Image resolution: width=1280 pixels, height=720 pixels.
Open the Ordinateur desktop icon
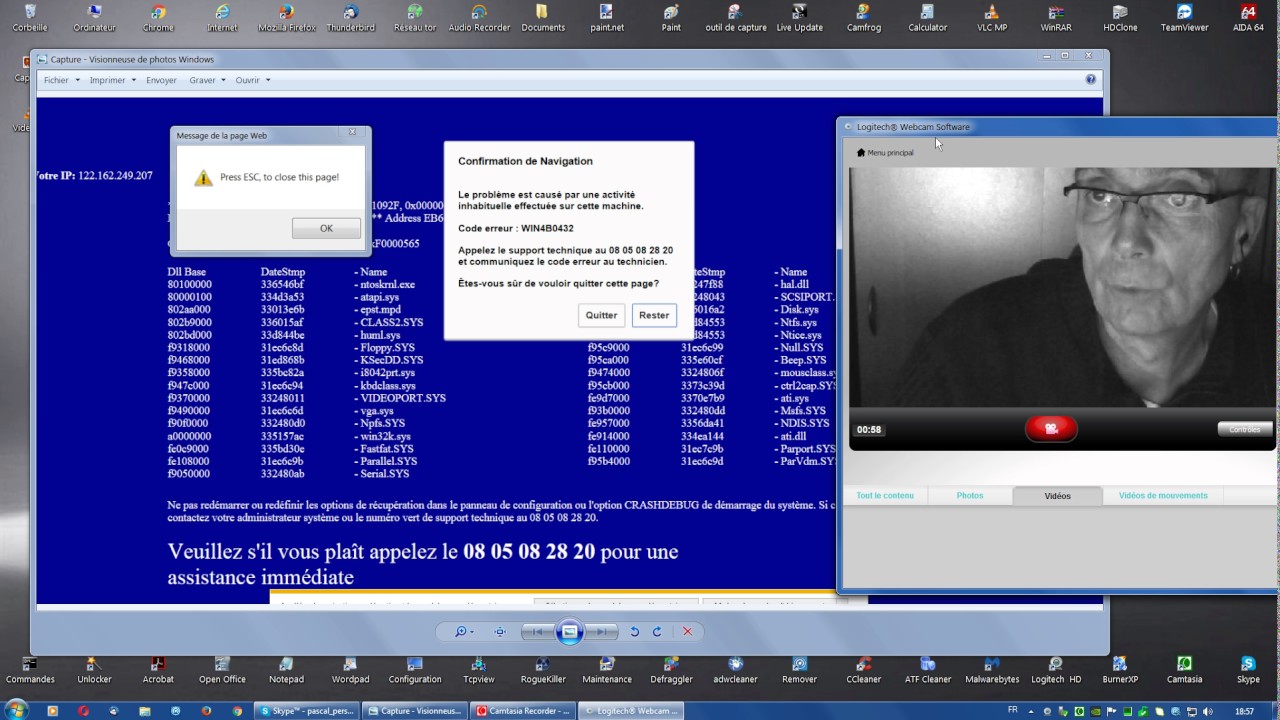tap(95, 18)
